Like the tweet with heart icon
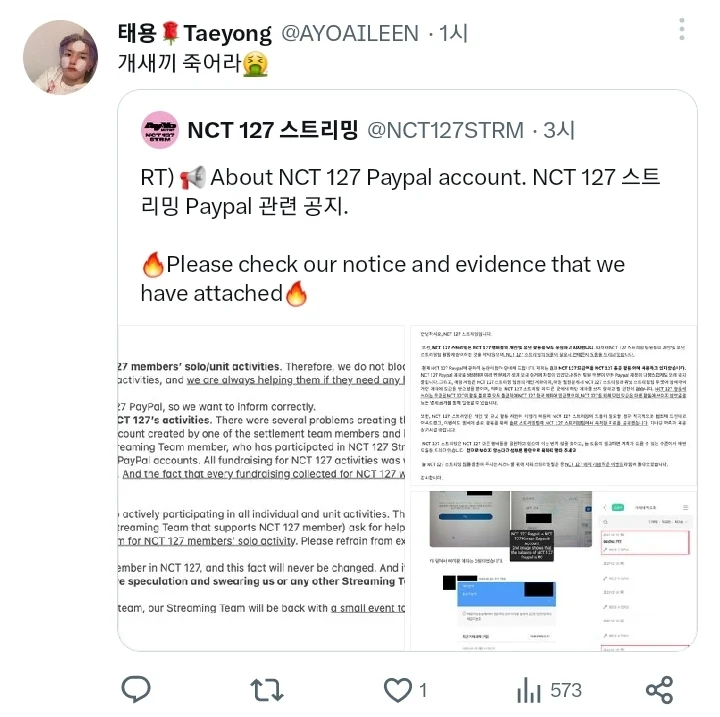Viewport: 720px width, 717px height. pyautogui.click(x=398, y=690)
